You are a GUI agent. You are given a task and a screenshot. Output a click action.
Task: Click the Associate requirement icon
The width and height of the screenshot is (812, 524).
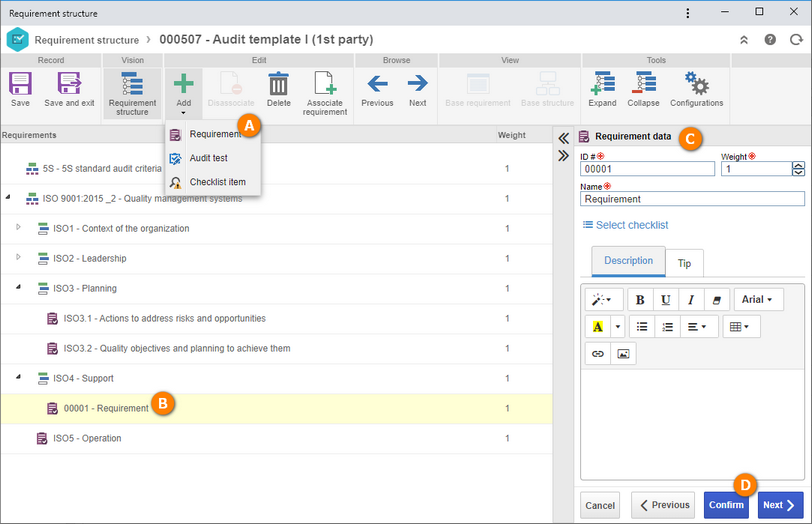(325, 84)
